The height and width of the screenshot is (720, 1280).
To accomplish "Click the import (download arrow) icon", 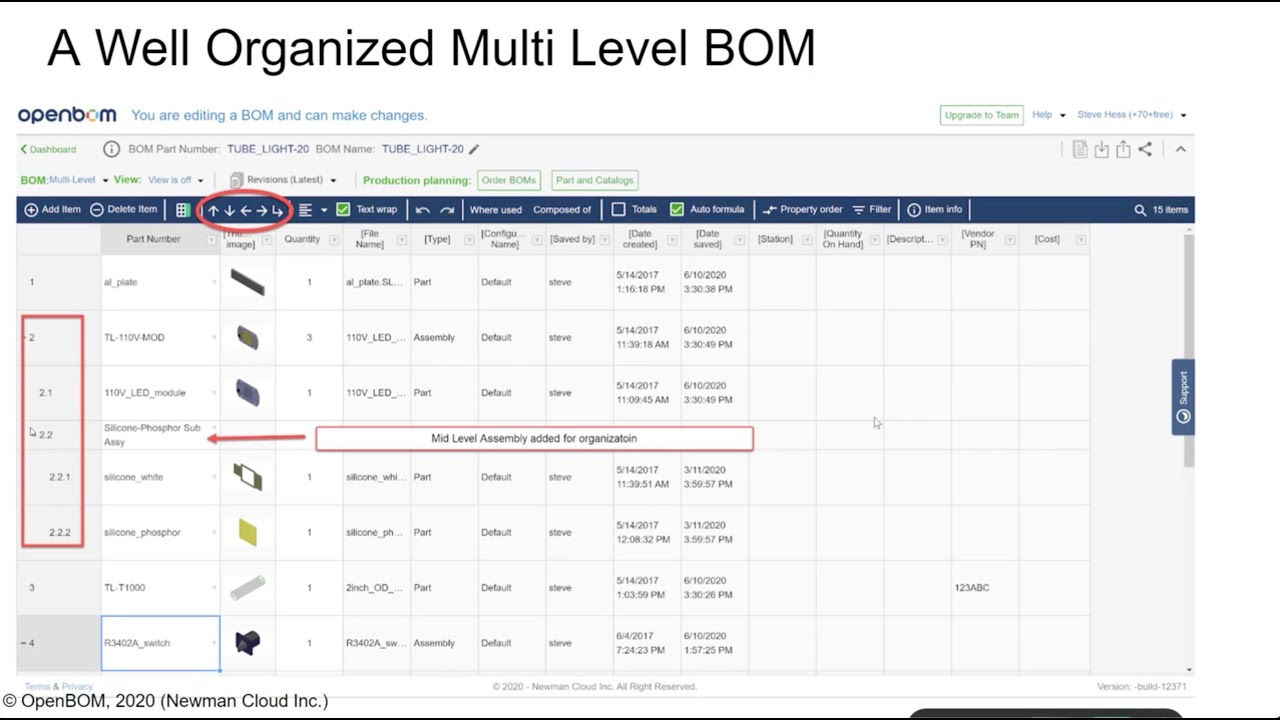I will tap(1101, 149).
